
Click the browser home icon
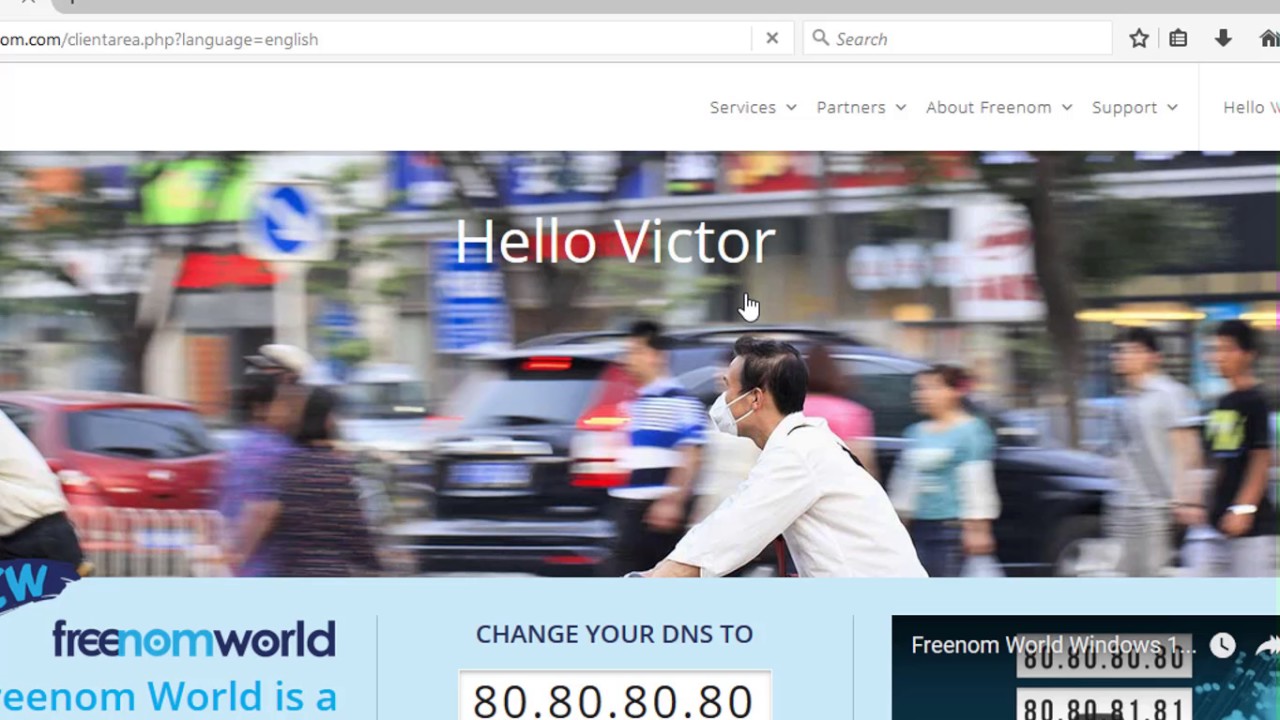1270,39
